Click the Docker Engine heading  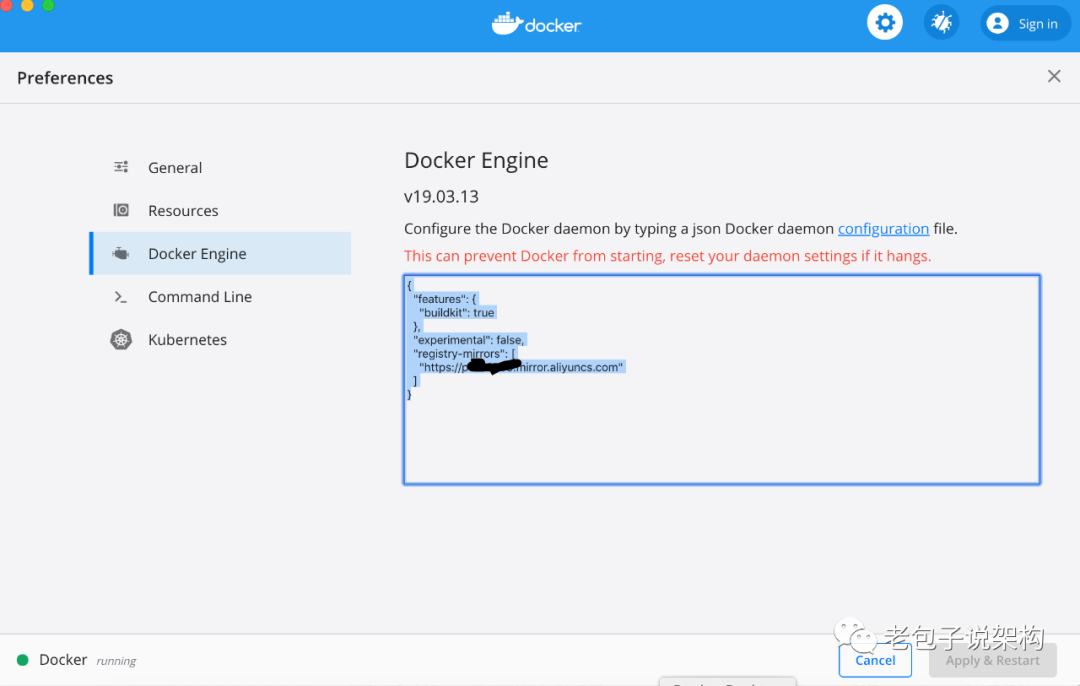pyautogui.click(x=476, y=160)
